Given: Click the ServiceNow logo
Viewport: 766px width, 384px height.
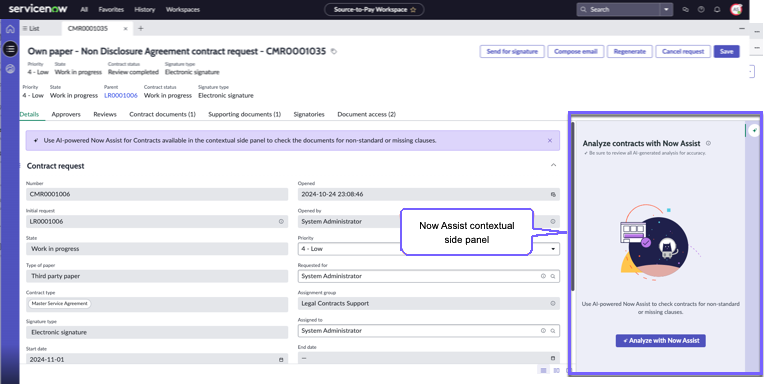Looking at the screenshot, I should 38,9.
